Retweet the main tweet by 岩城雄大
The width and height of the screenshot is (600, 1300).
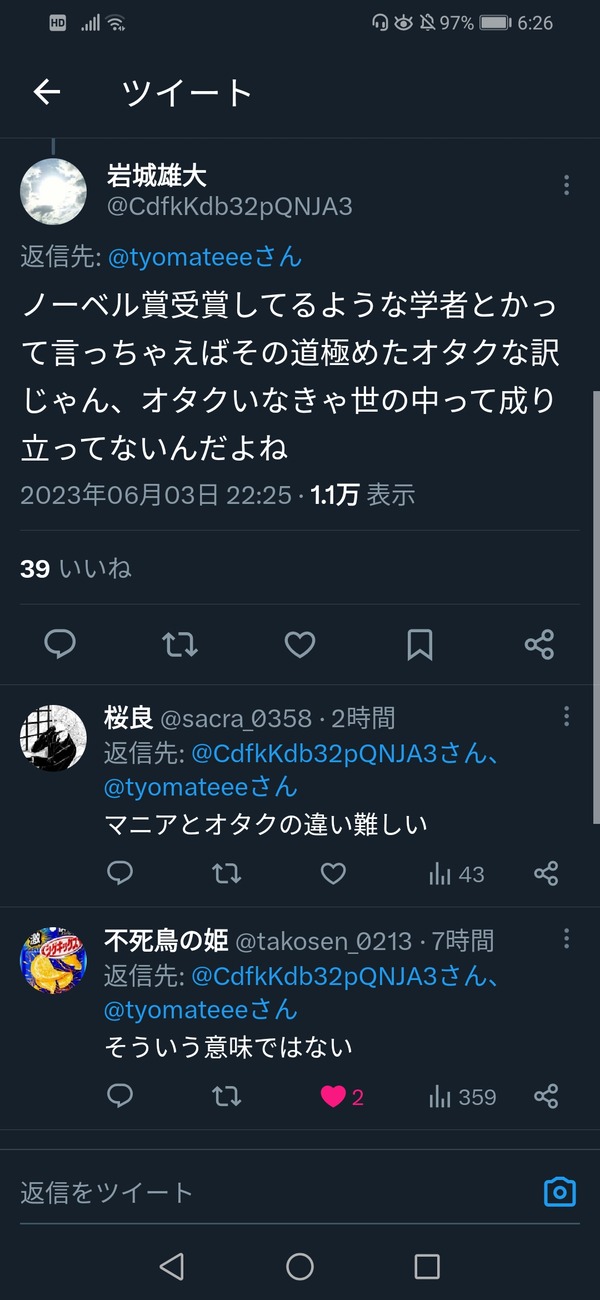point(180,645)
